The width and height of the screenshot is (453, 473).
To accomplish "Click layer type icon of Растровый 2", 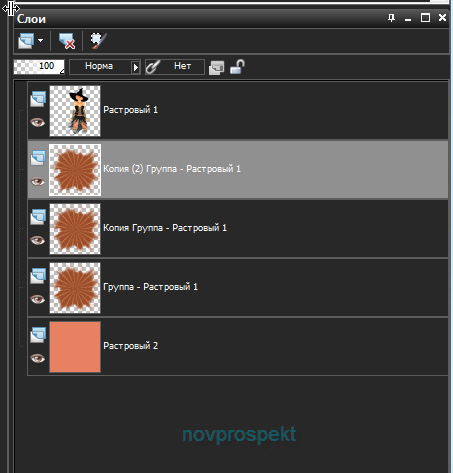I will [x=38, y=335].
